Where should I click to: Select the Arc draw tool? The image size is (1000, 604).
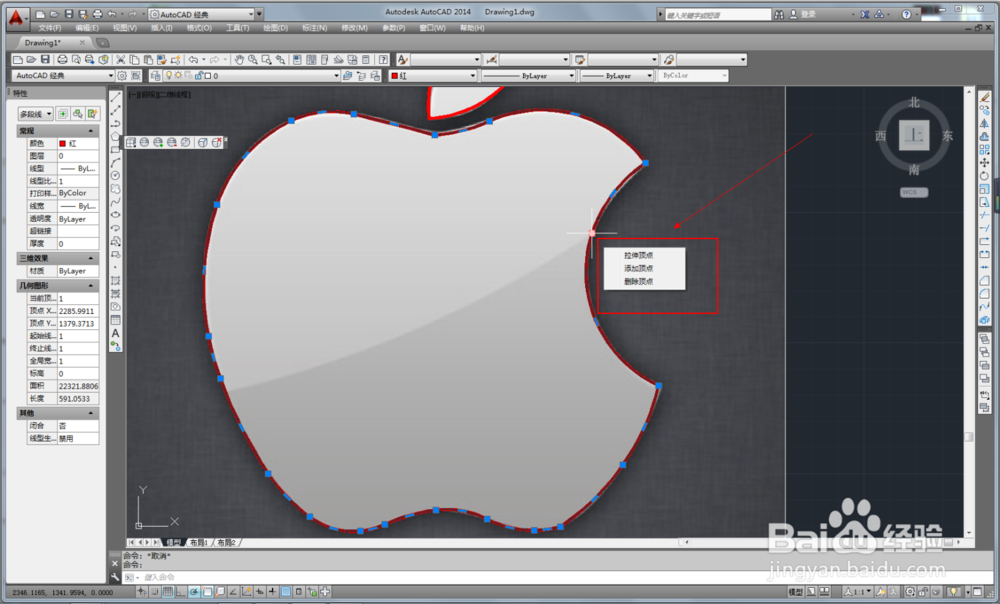pos(115,162)
